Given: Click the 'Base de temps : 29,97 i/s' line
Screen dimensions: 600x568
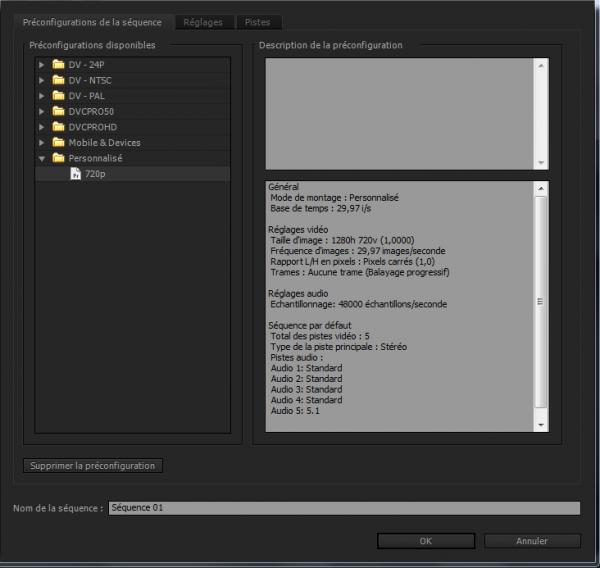Looking at the screenshot, I should (321, 209).
